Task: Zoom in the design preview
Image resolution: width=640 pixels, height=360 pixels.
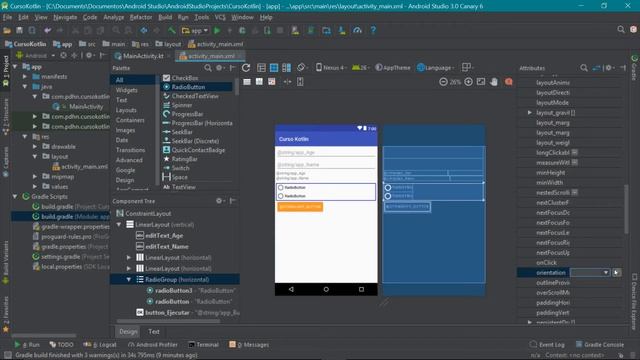Action: click(x=469, y=82)
